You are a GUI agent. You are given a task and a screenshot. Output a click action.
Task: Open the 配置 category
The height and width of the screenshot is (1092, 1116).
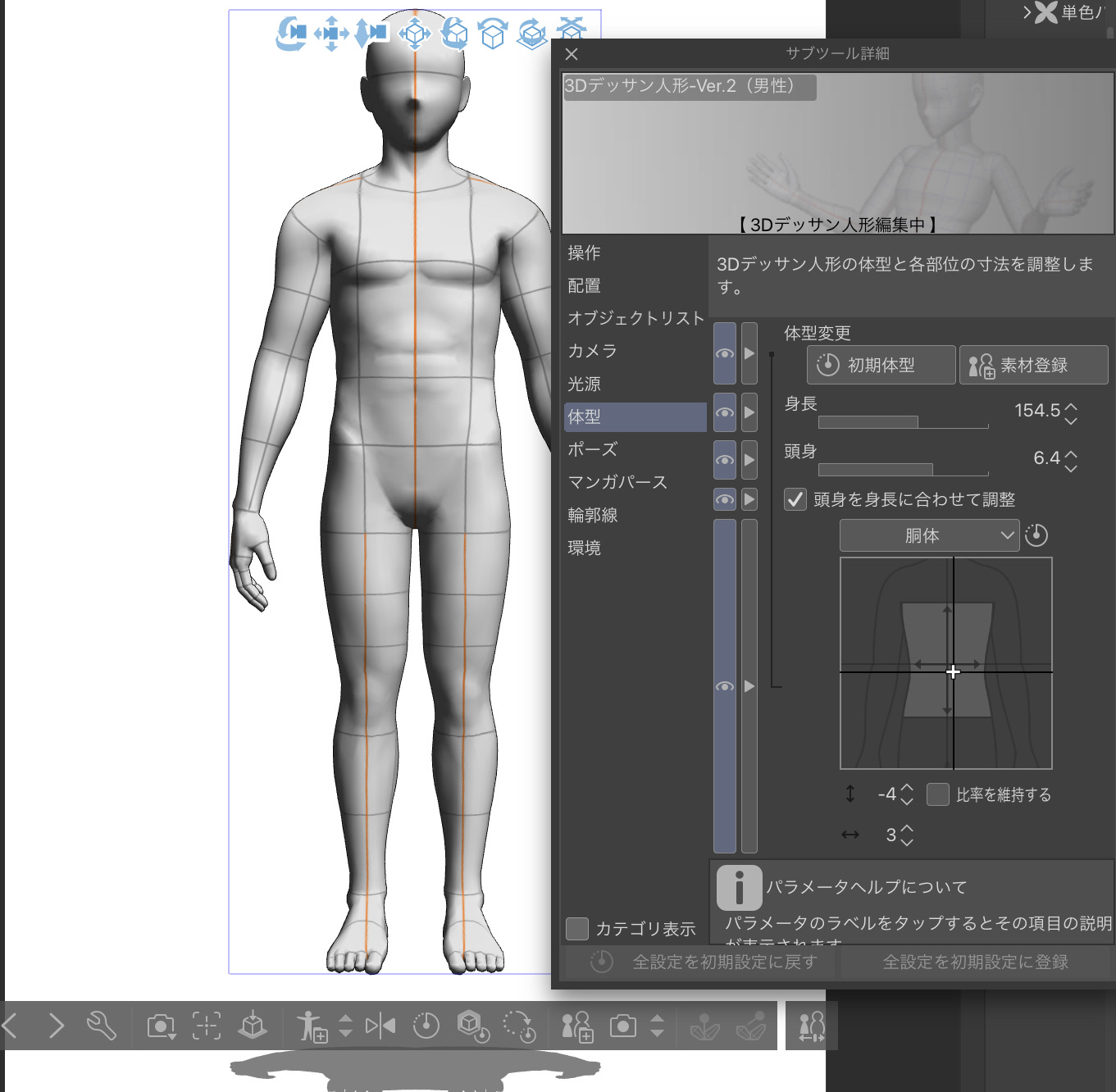tap(635, 285)
